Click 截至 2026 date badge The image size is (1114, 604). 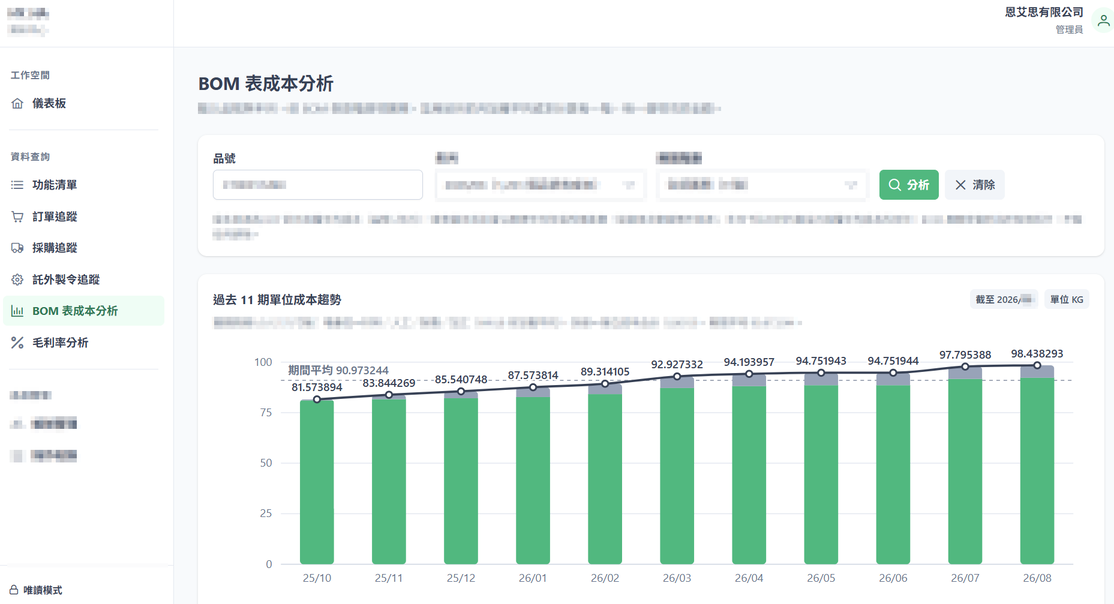click(1004, 299)
